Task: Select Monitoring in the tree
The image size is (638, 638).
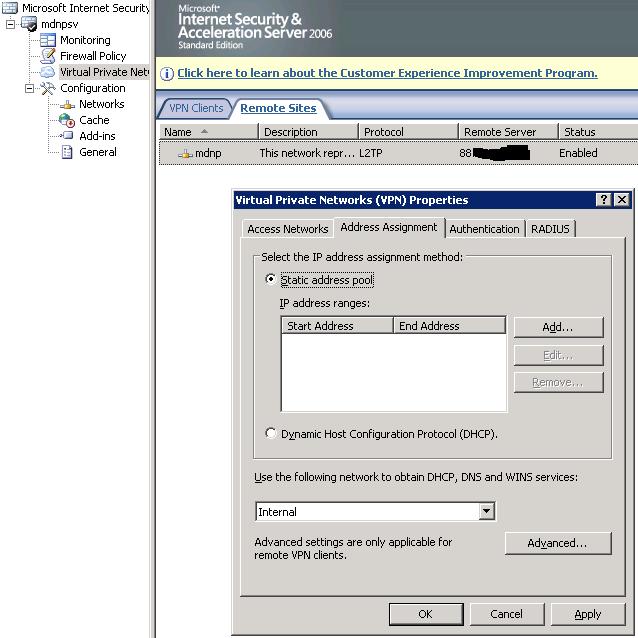Action: point(85,40)
